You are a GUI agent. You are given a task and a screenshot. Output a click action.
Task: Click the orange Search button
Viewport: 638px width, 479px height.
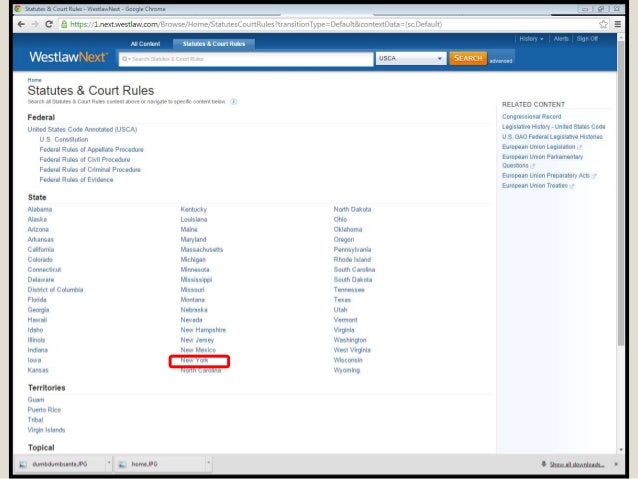click(x=468, y=58)
